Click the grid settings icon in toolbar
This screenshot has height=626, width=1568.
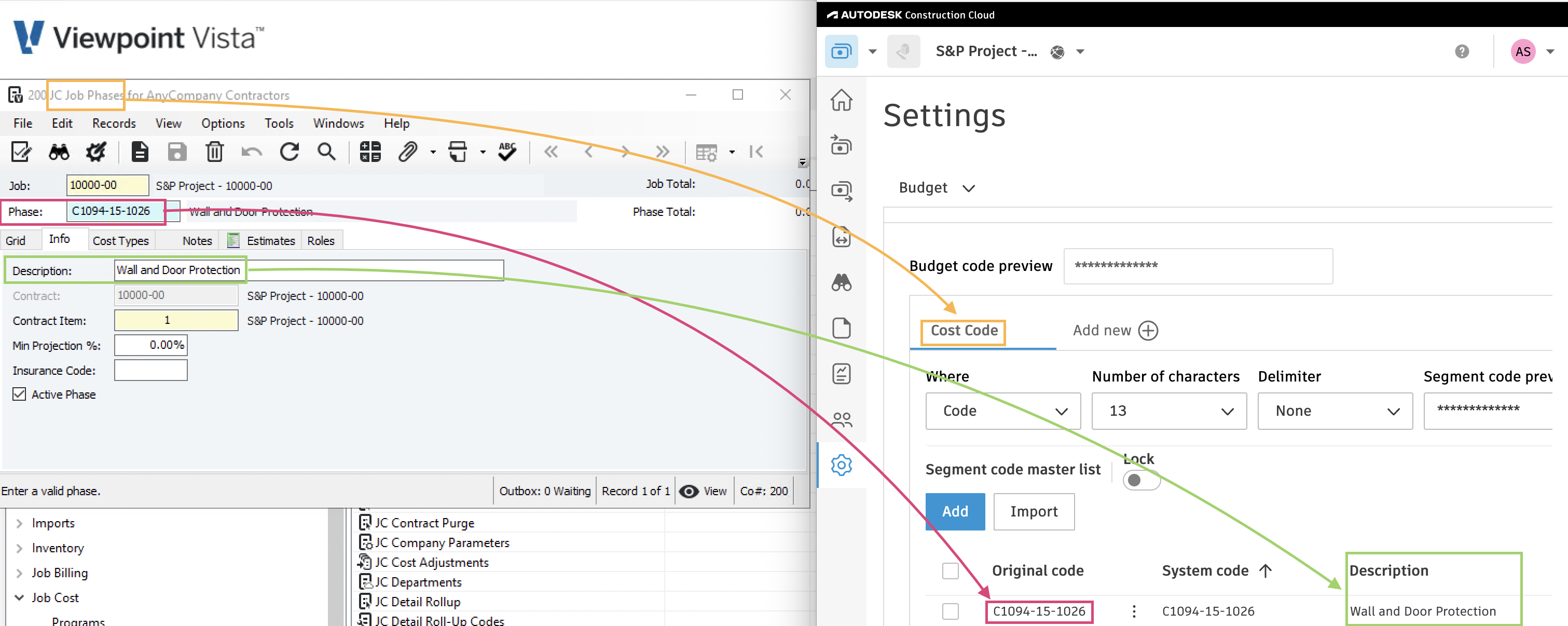707,152
